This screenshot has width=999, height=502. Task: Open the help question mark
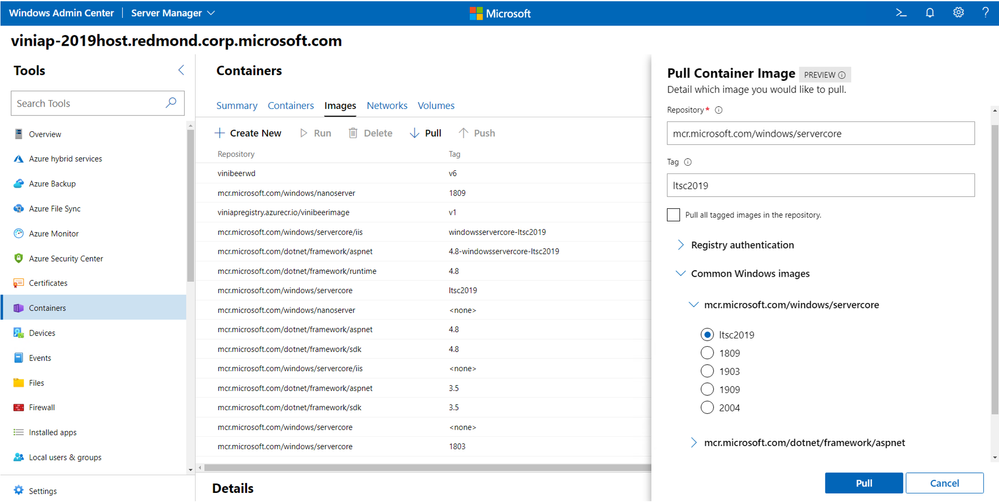click(985, 13)
